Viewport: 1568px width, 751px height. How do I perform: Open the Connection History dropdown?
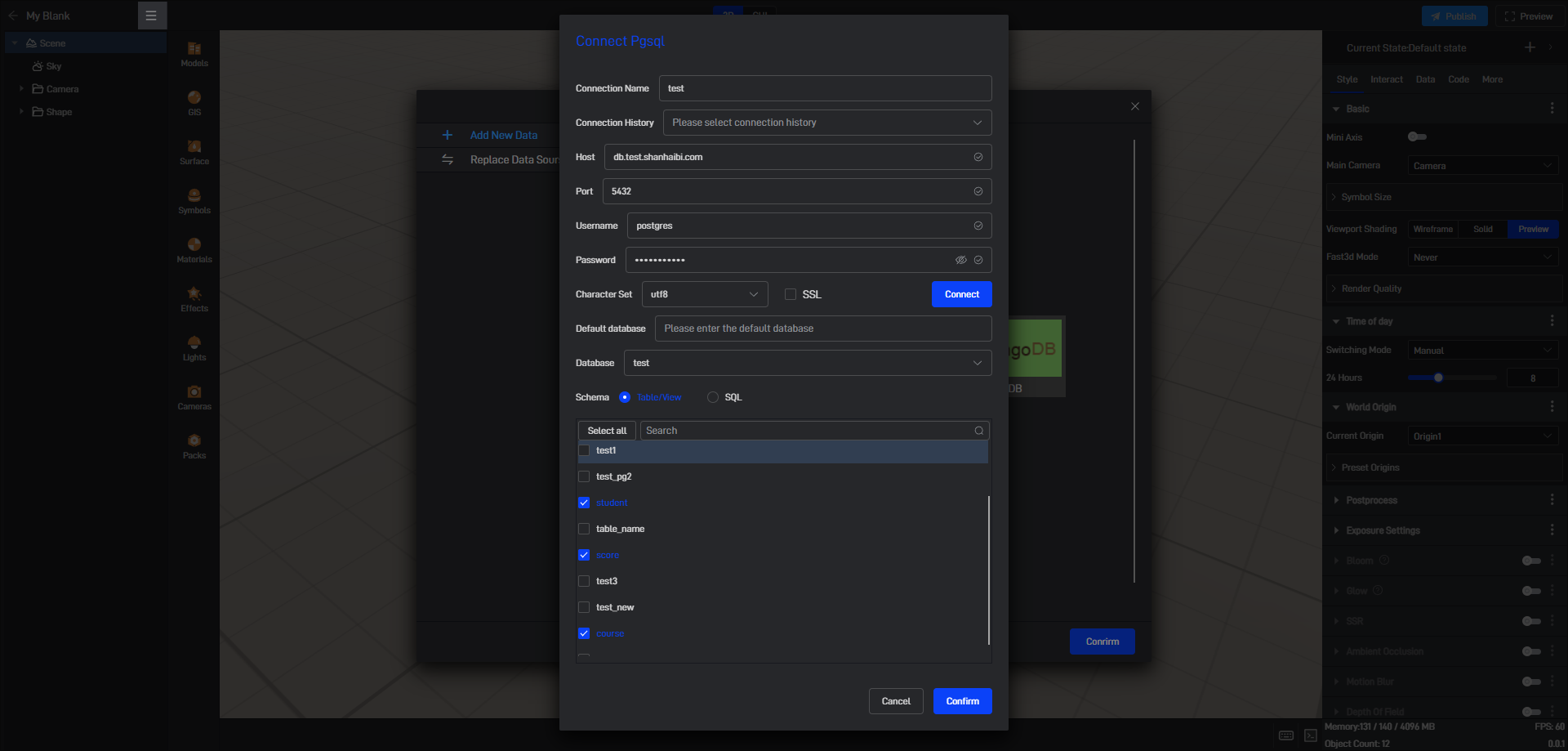[x=827, y=123]
